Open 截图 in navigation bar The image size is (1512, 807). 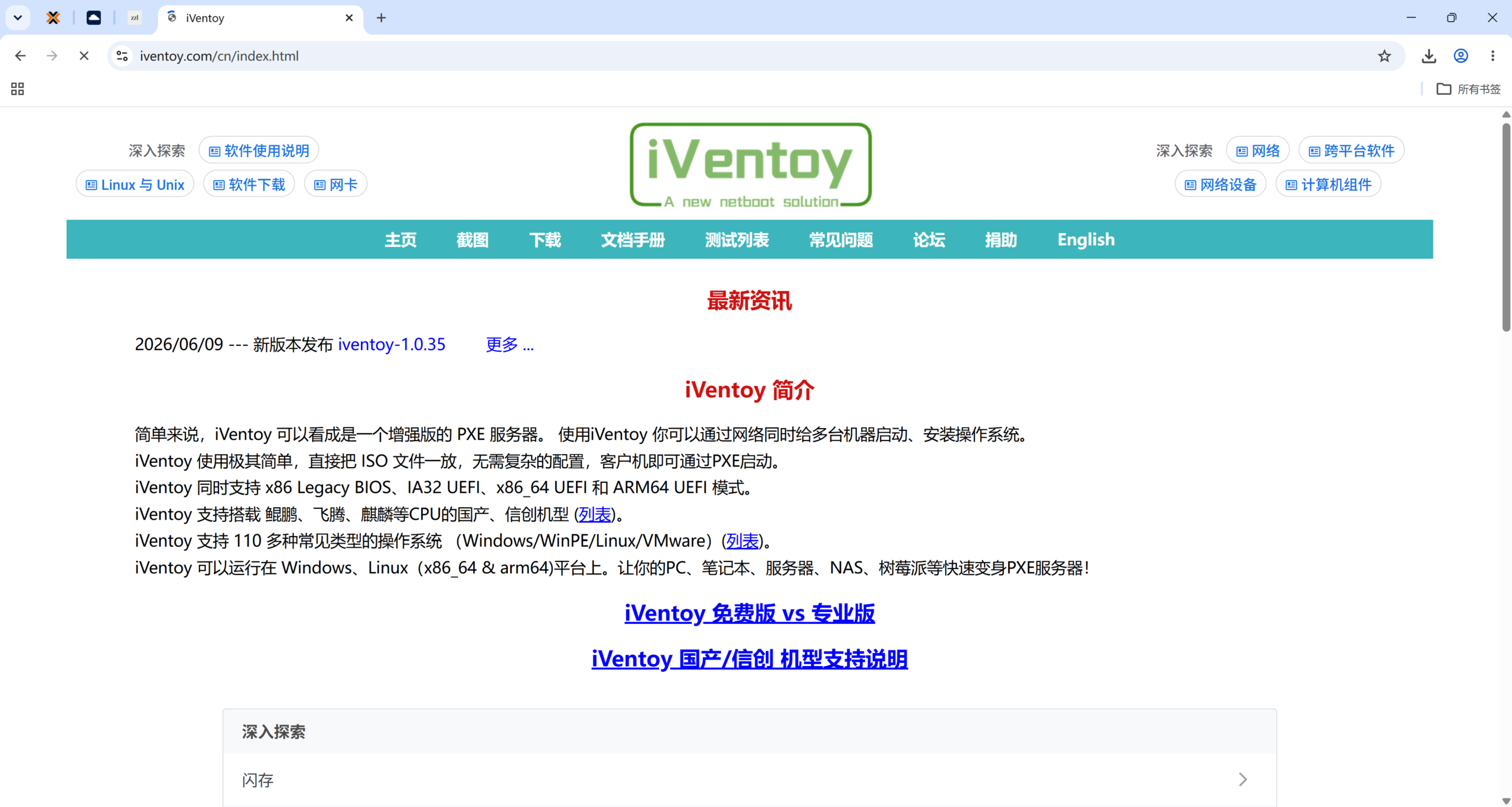[x=472, y=240]
